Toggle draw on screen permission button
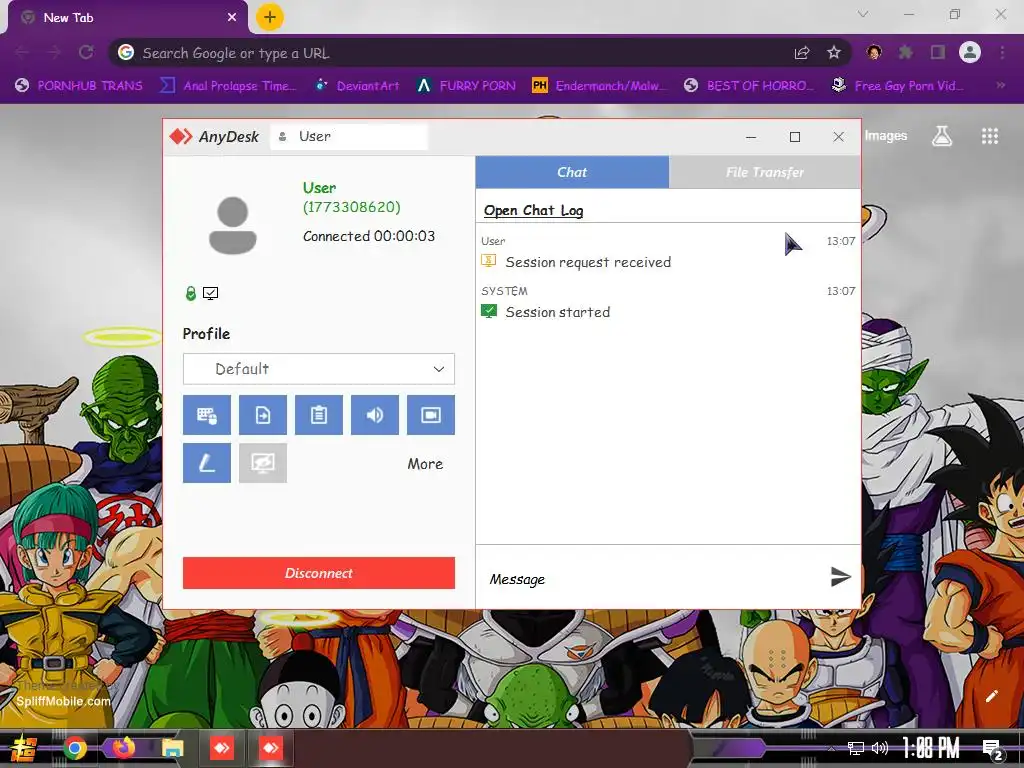1024x768 pixels. [206, 463]
